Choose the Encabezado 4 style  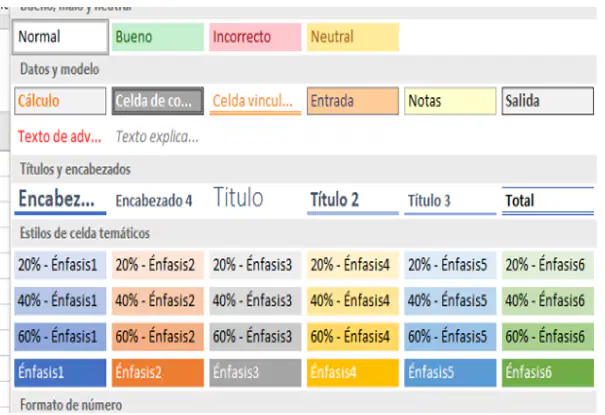point(158,201)
